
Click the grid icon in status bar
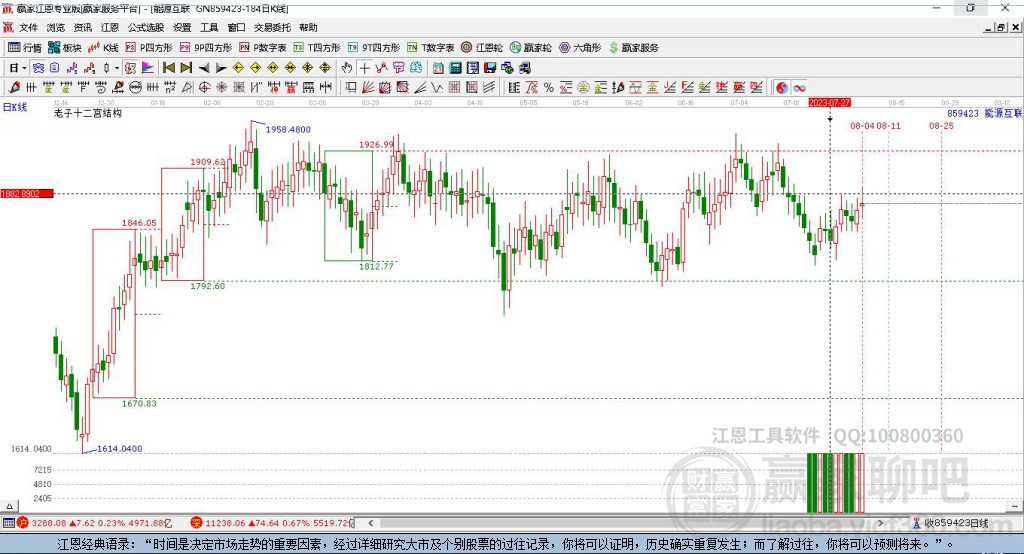click(8, 523)
